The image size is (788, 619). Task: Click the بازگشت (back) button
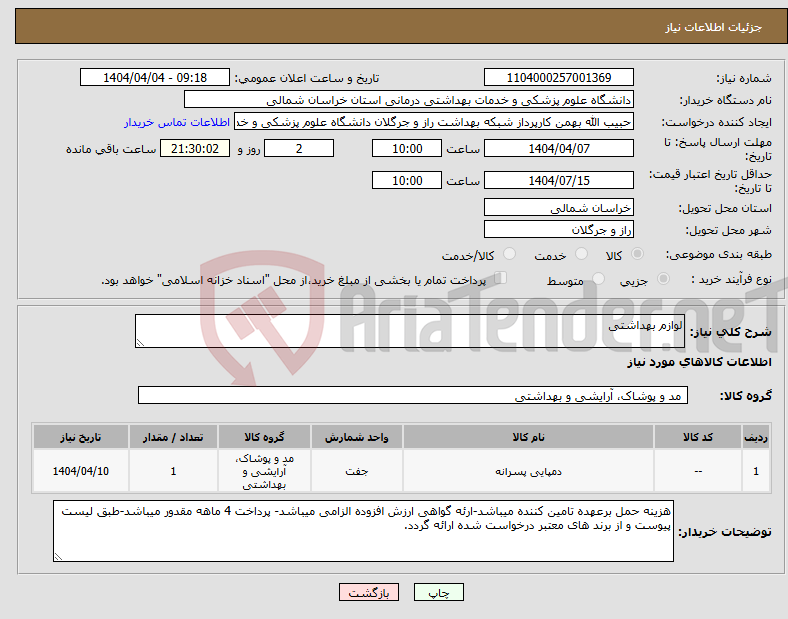click(x=369, y=592)
